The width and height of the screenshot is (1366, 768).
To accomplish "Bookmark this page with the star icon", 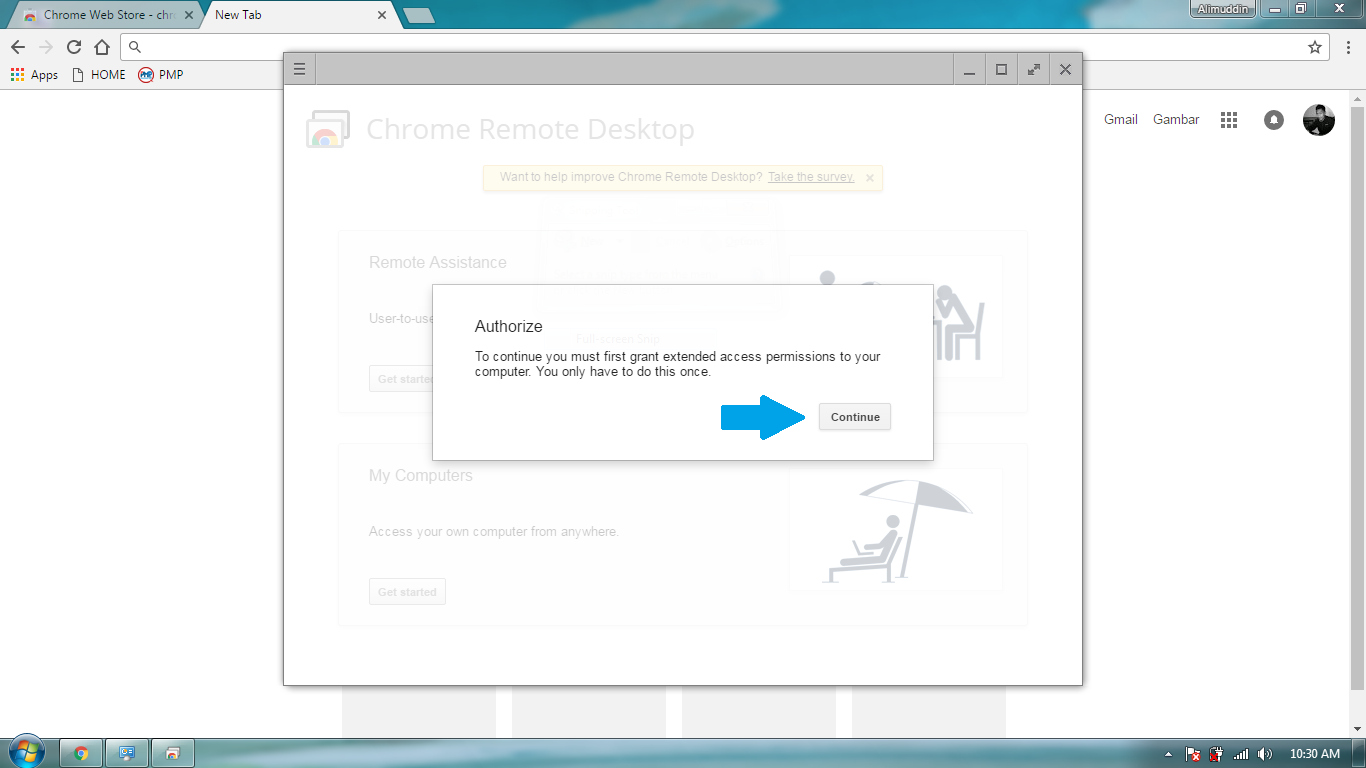I will pyautogui.click(x=1315, y=47).
